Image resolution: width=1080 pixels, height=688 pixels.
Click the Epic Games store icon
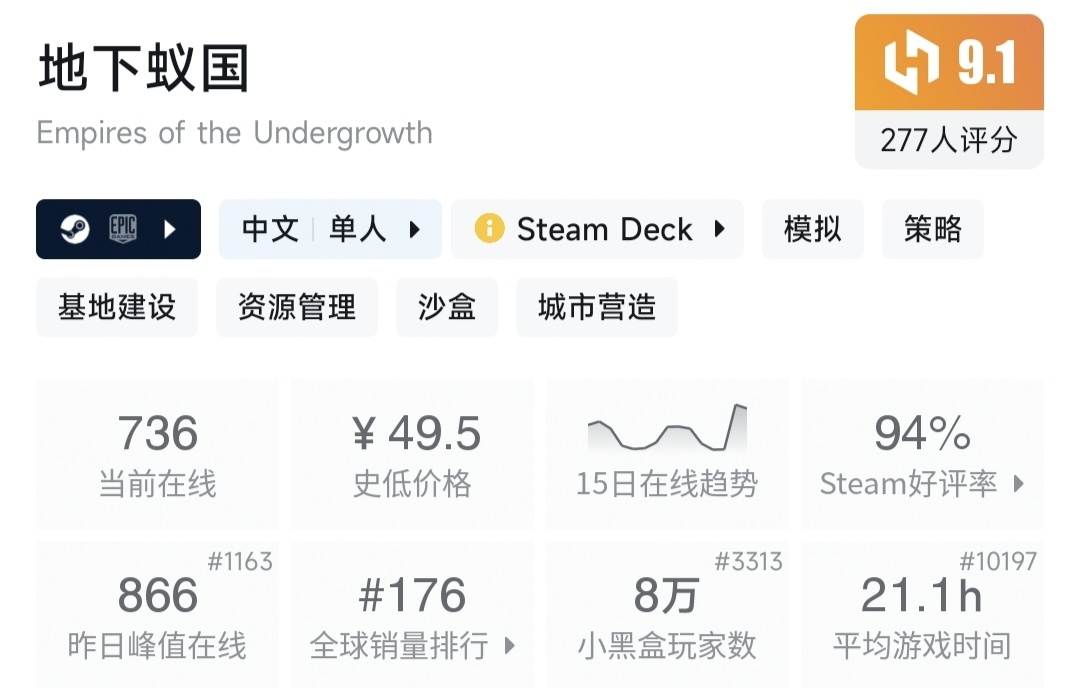[122, 229]
